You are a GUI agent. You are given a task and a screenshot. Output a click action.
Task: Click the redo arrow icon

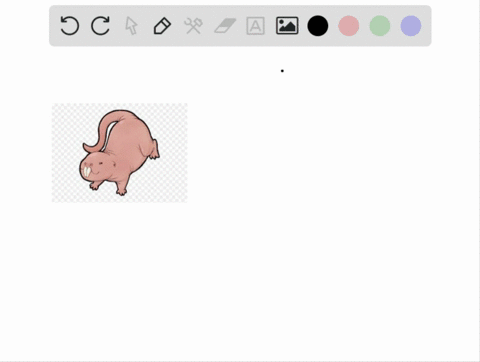100,26
